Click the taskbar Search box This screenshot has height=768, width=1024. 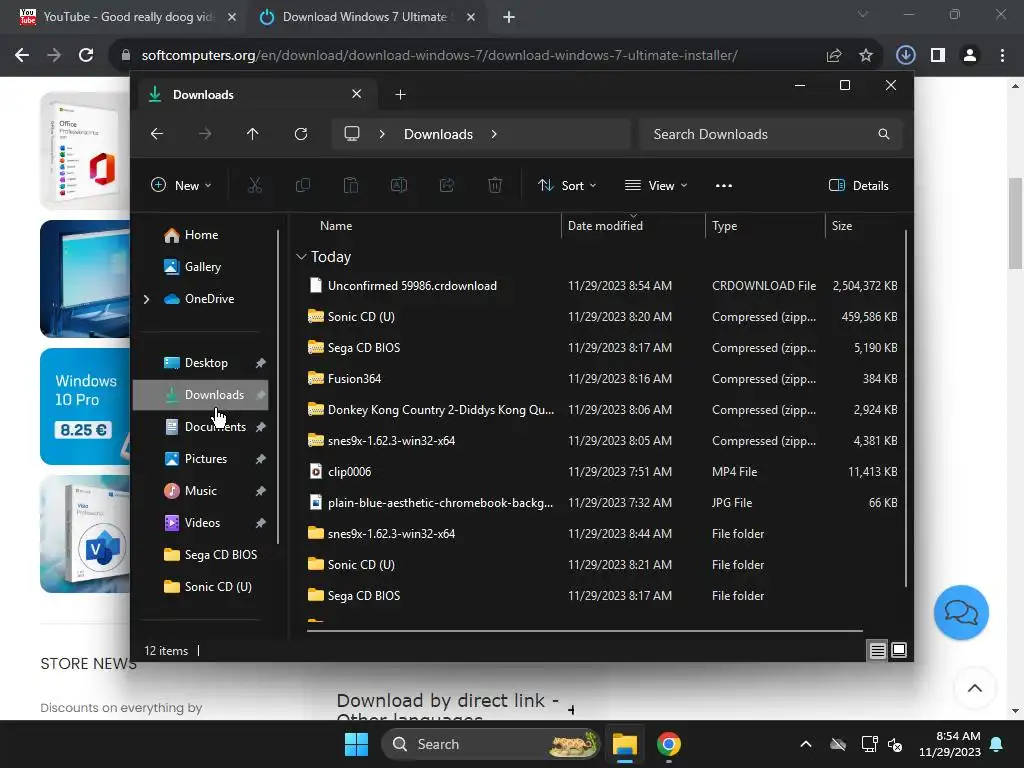point(490,744)
